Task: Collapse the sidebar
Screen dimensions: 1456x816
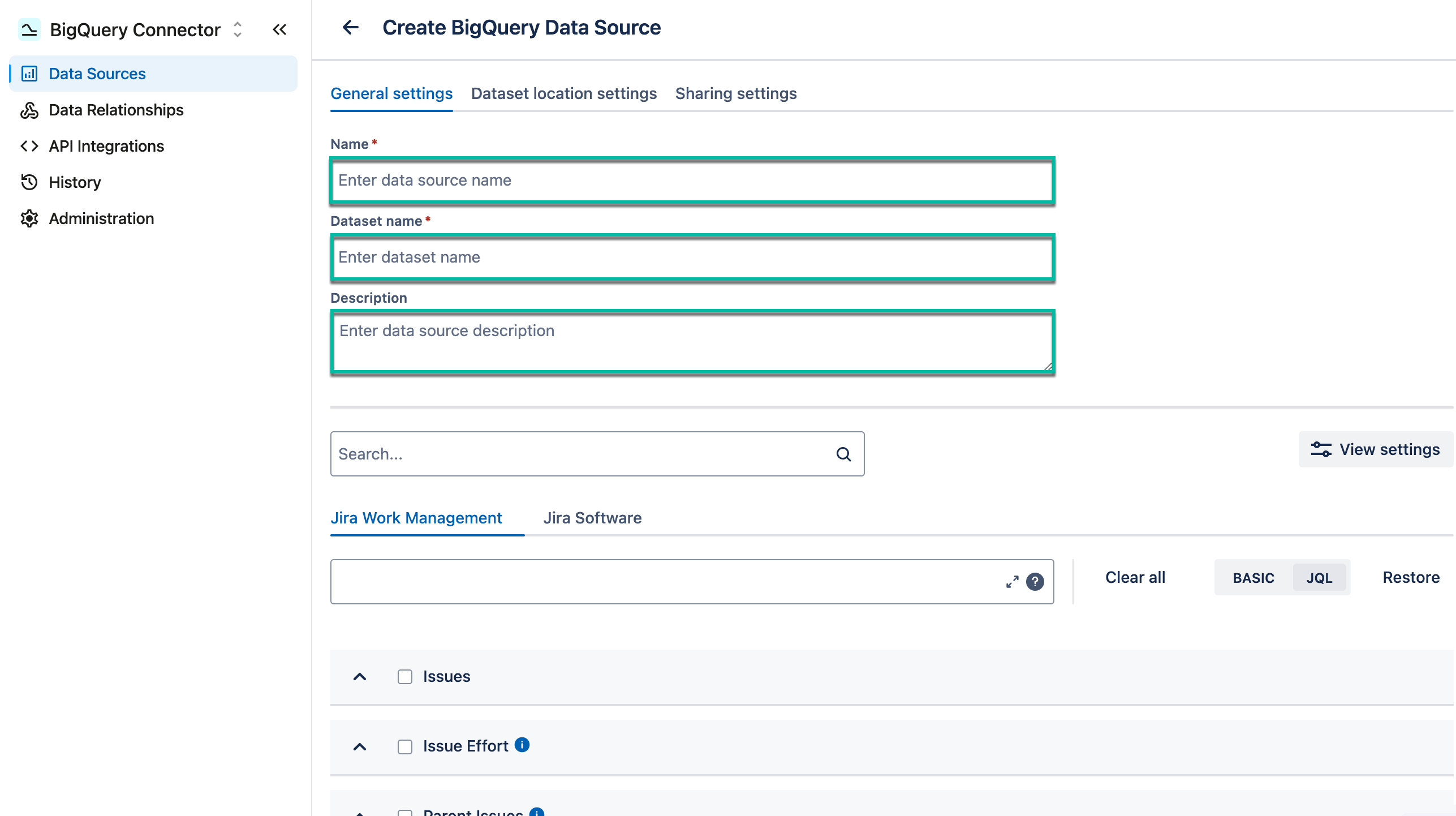Action: coord(279,29)
